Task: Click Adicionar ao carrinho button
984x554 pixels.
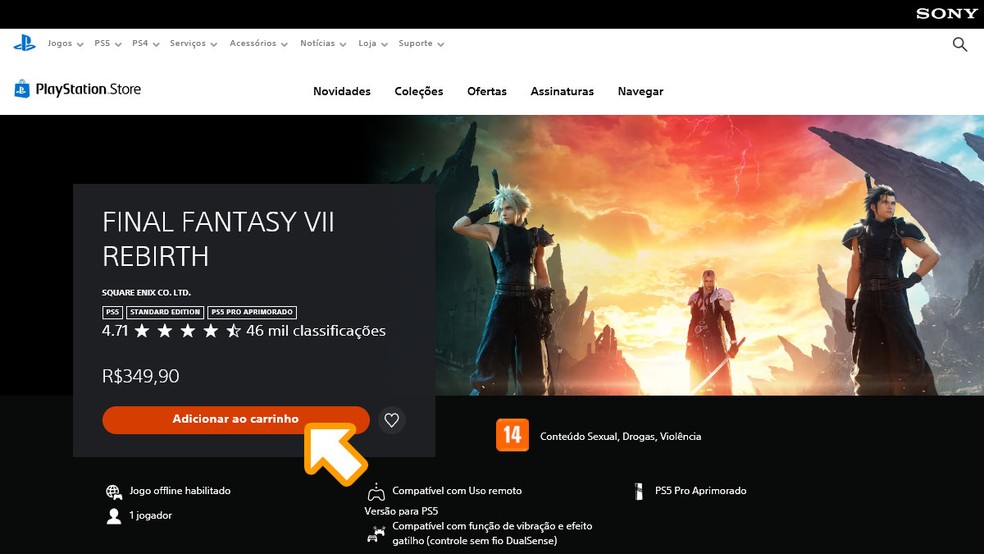Action: [x=236, y=420]
